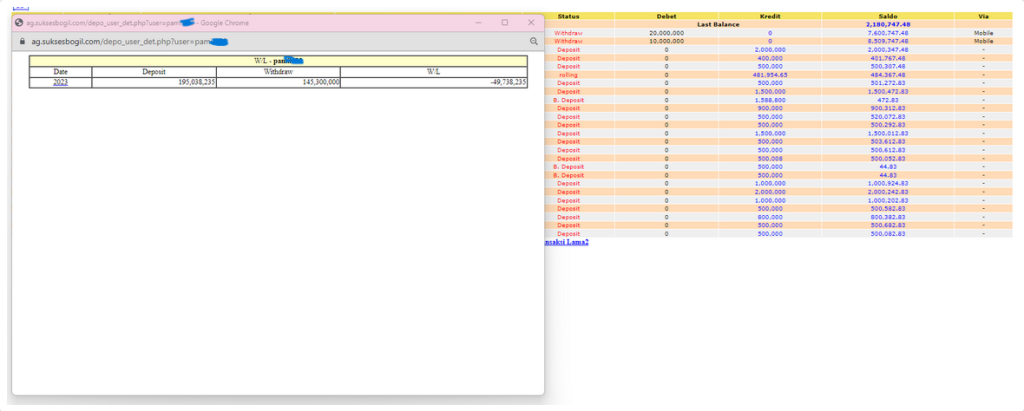The height and width of the screenshot is (411, 1024).
Task: Select the -49,738,235 W/L cell
Action: [x=434, y=82]
